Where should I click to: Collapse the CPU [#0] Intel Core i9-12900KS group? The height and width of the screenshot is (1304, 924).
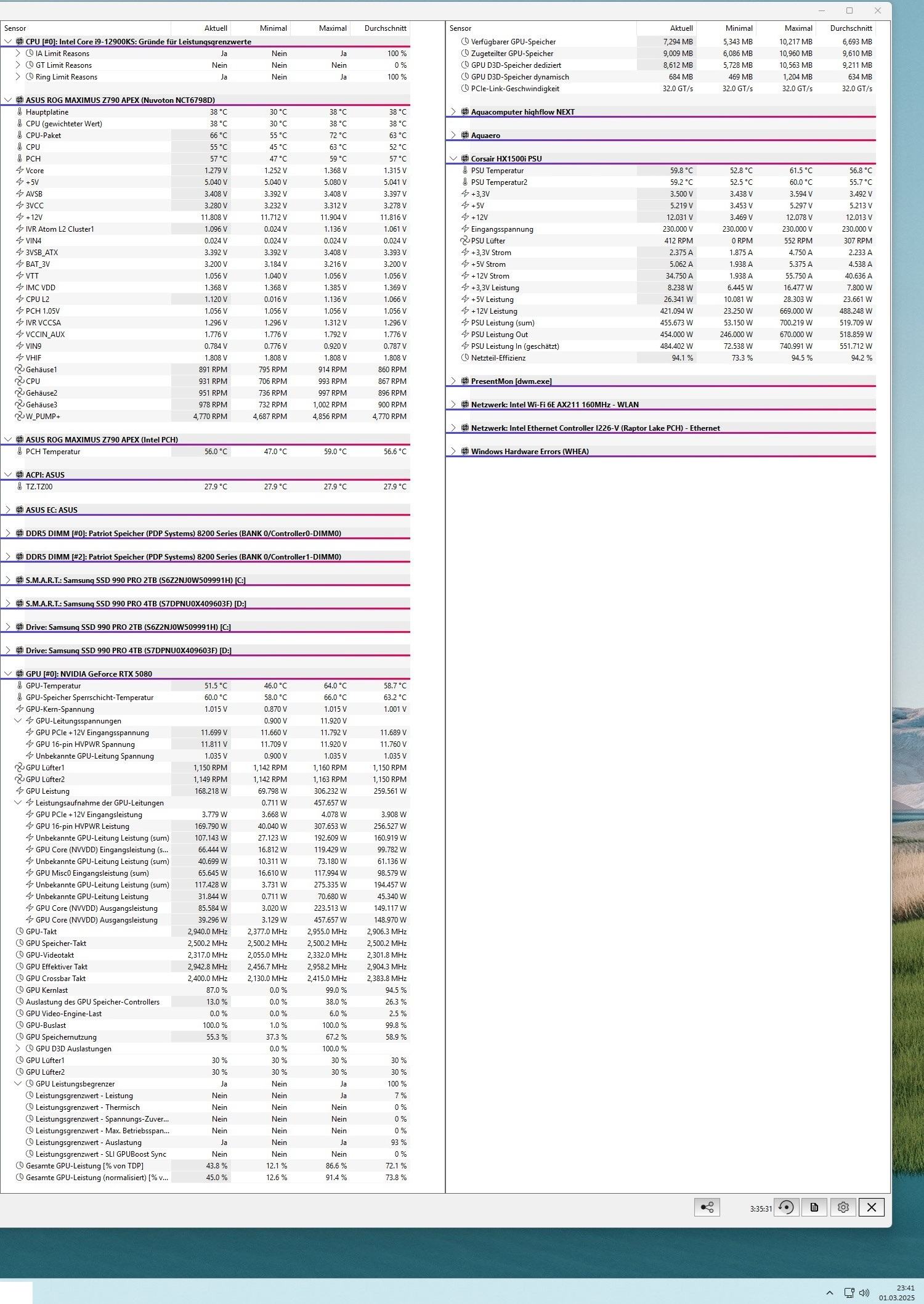click(x=8, y=41)
